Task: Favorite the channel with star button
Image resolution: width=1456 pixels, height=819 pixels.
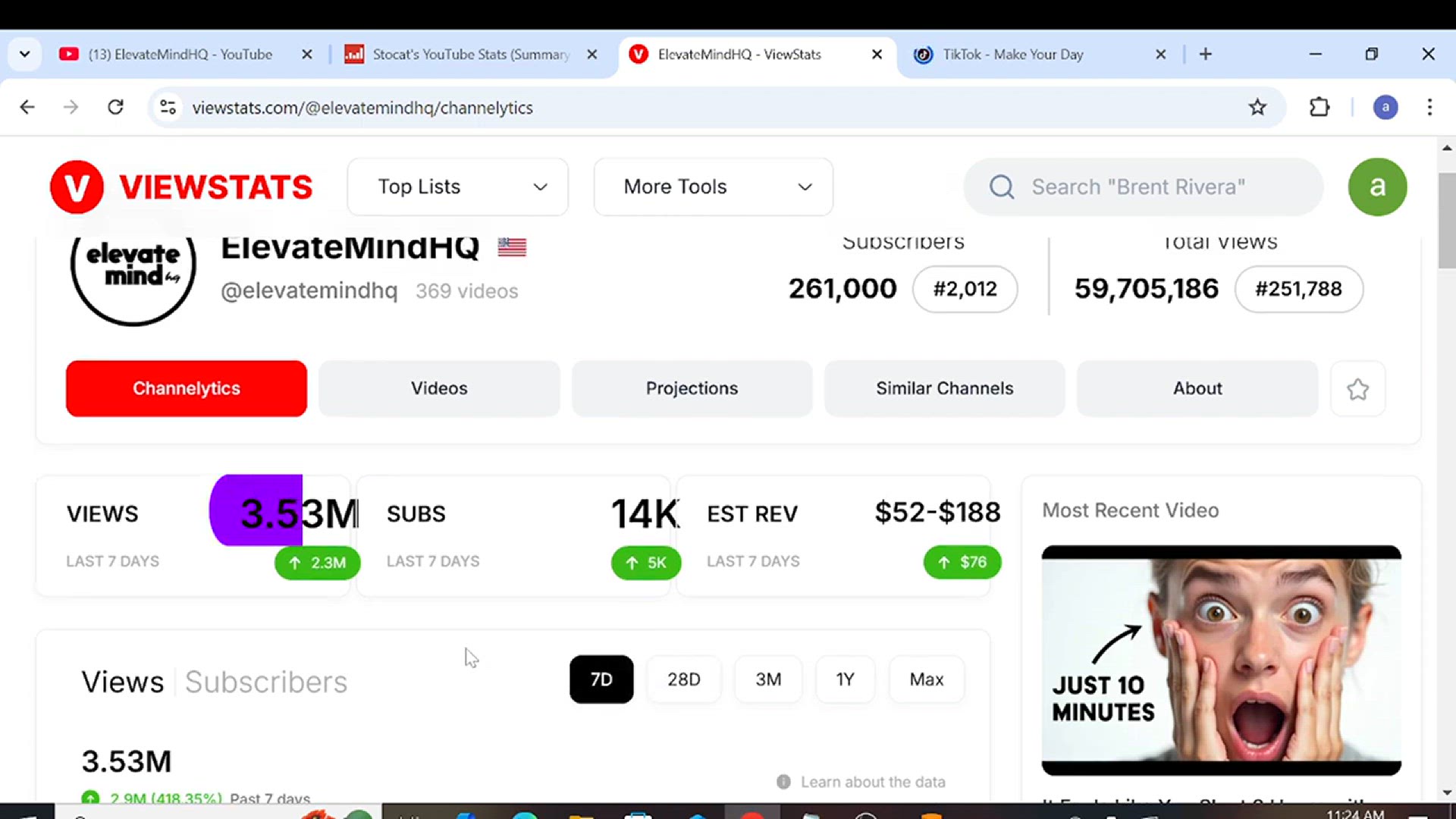Action: (1357, 389)
